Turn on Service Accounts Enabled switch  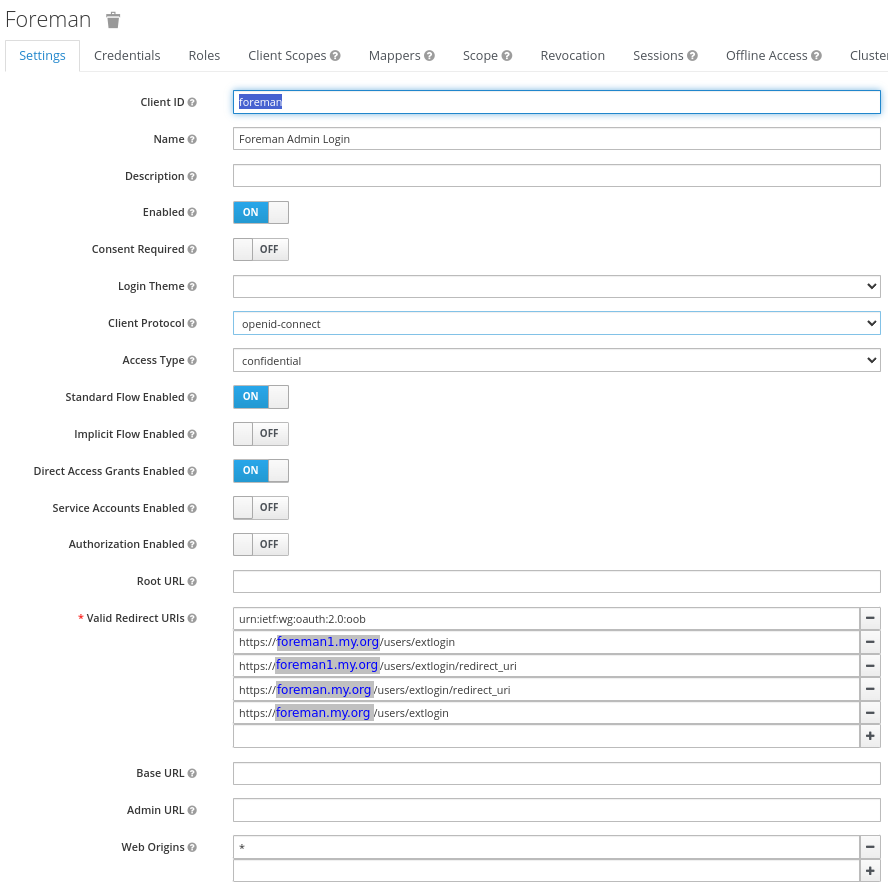pyautogui.click(x=261, y=507)
